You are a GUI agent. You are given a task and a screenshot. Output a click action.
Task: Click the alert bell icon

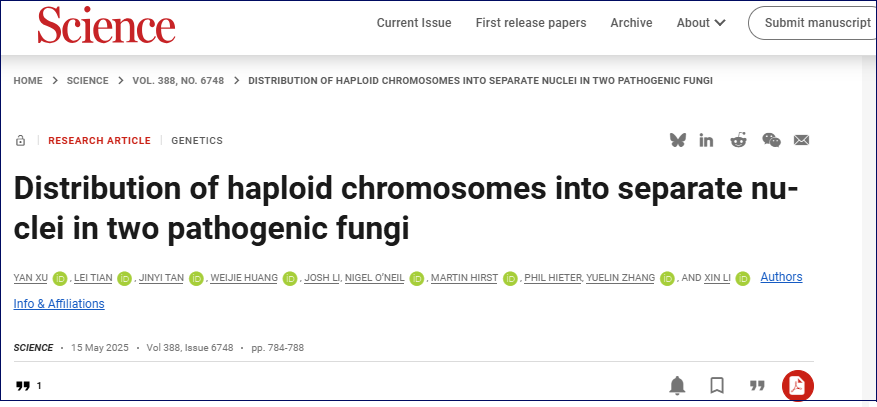(677, 385)
